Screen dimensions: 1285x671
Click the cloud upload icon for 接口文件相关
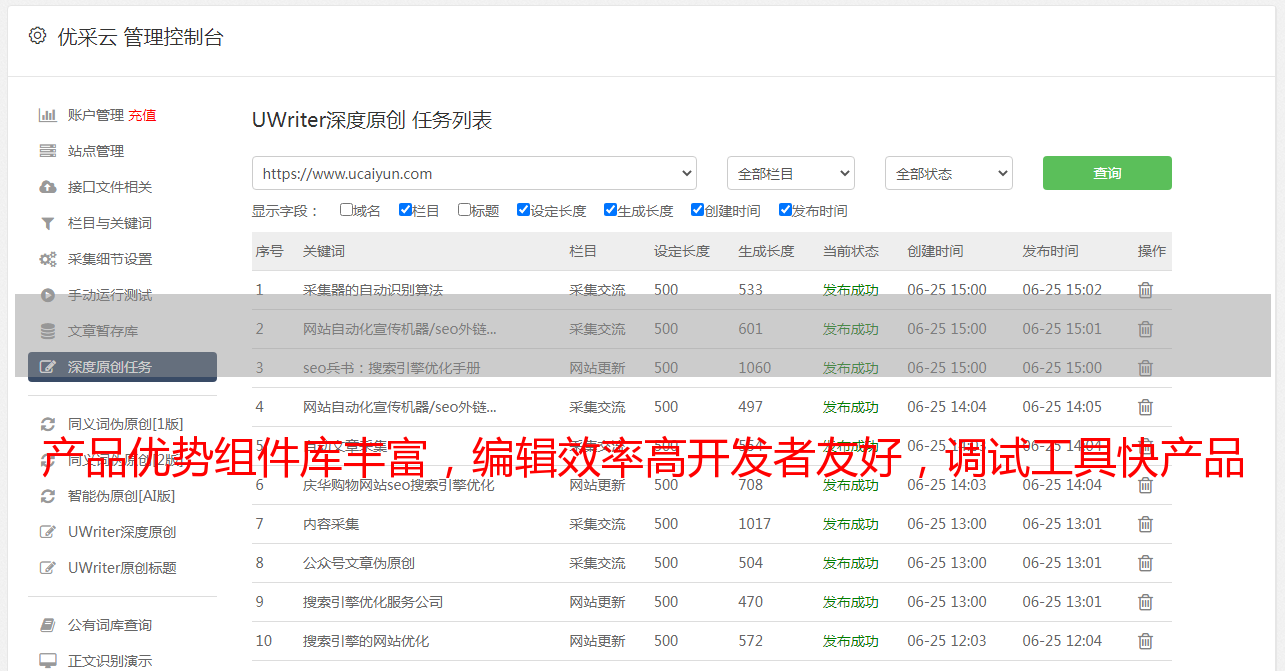point(47,187)
